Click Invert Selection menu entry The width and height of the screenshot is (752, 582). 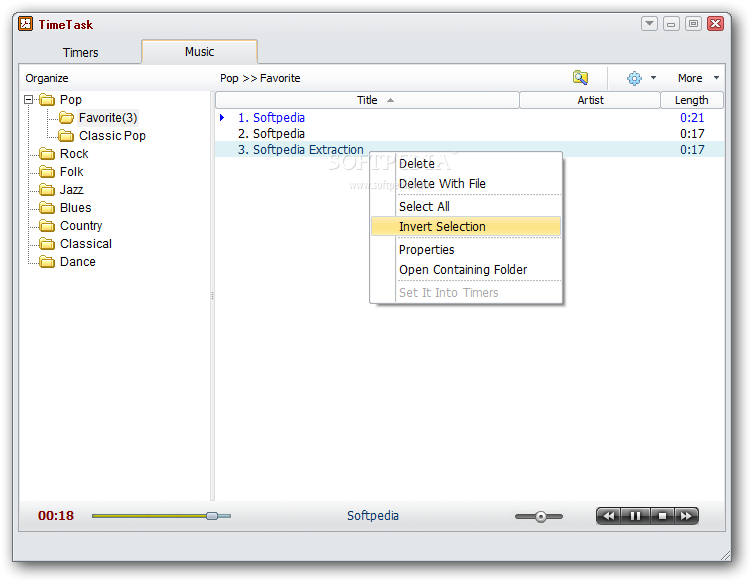[x=466, y=226]
